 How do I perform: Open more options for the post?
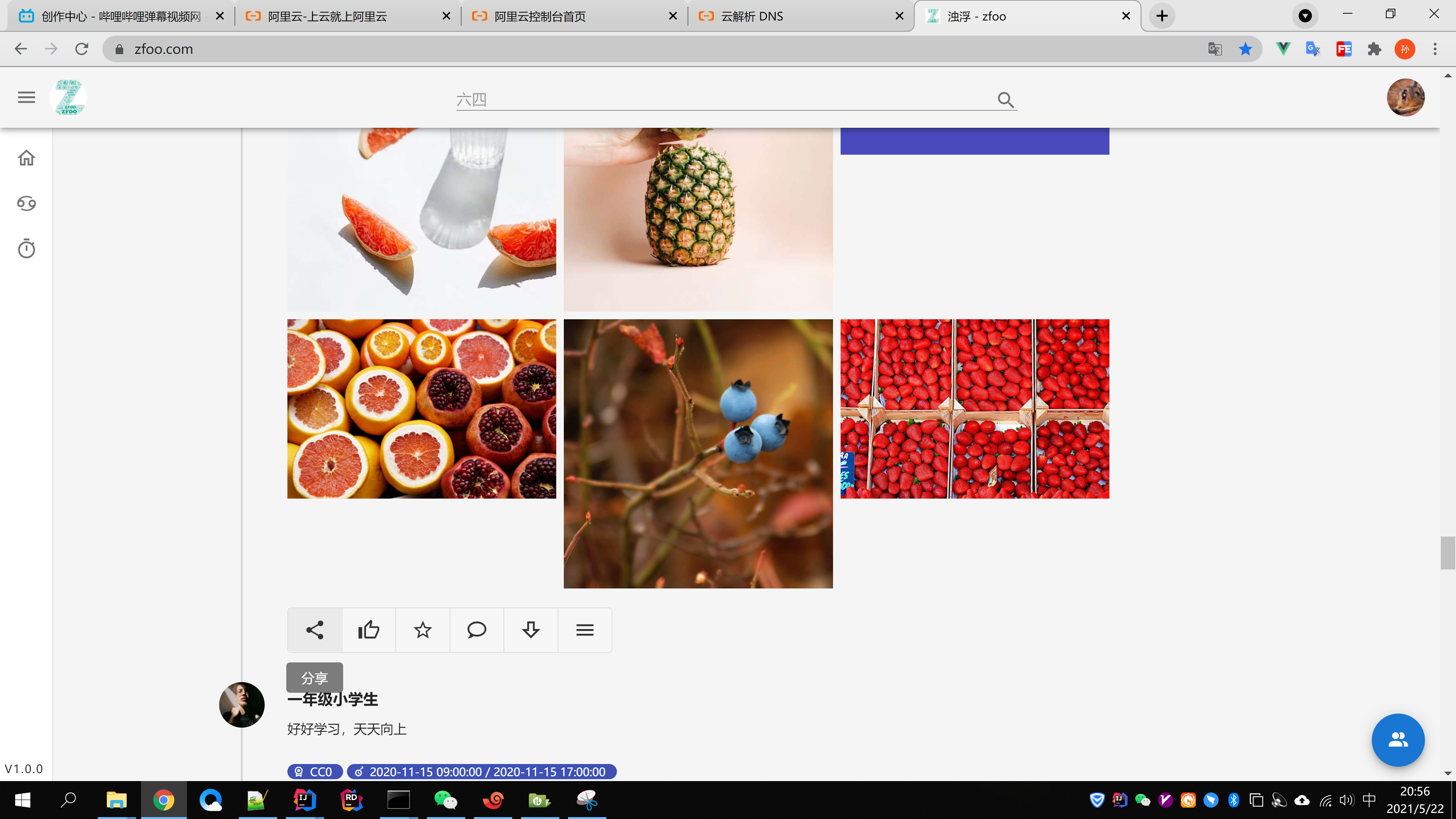pos(584,630)
